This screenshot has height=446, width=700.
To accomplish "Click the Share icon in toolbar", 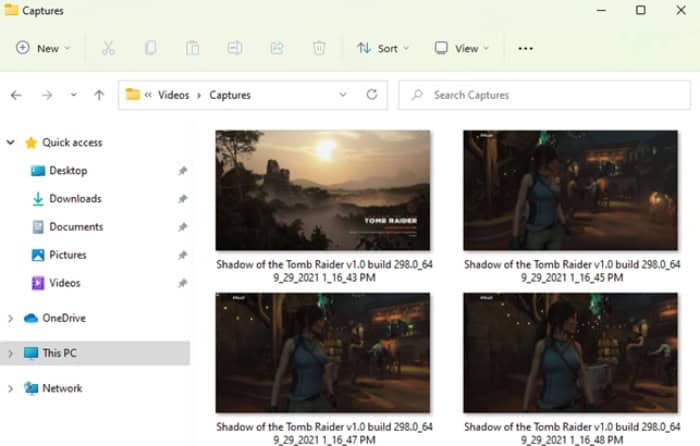I will [277, 48].
